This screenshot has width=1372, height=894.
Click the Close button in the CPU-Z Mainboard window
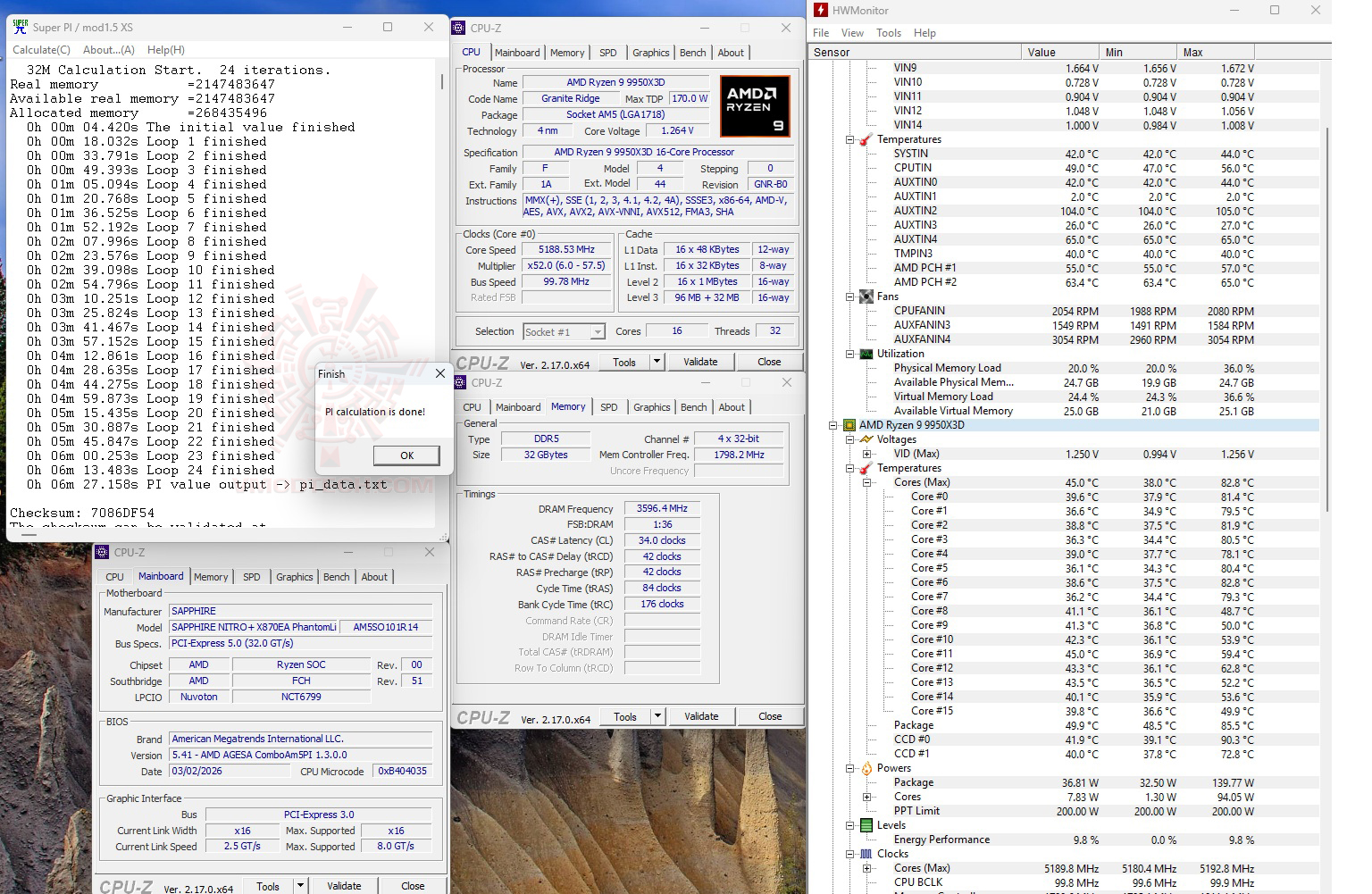(x=413, y=886)
